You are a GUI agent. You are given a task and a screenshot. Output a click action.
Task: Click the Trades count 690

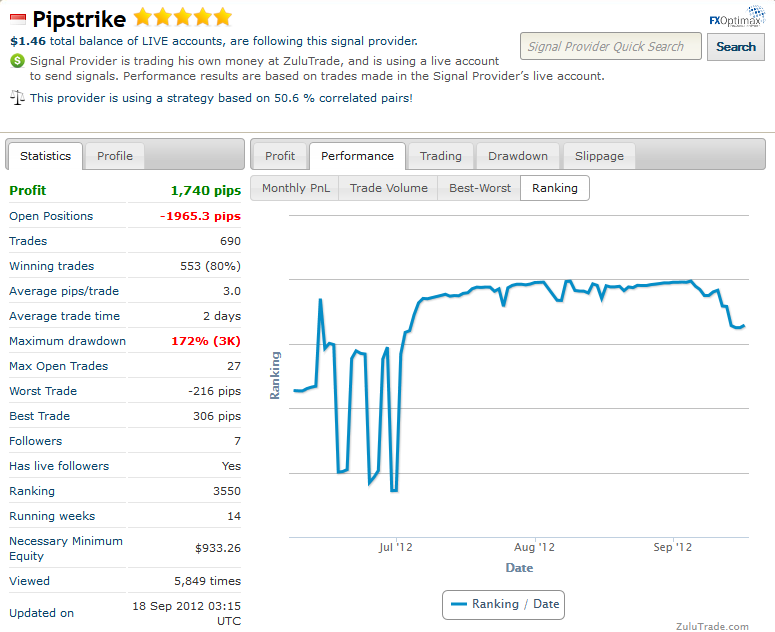[x=230, y=241]
